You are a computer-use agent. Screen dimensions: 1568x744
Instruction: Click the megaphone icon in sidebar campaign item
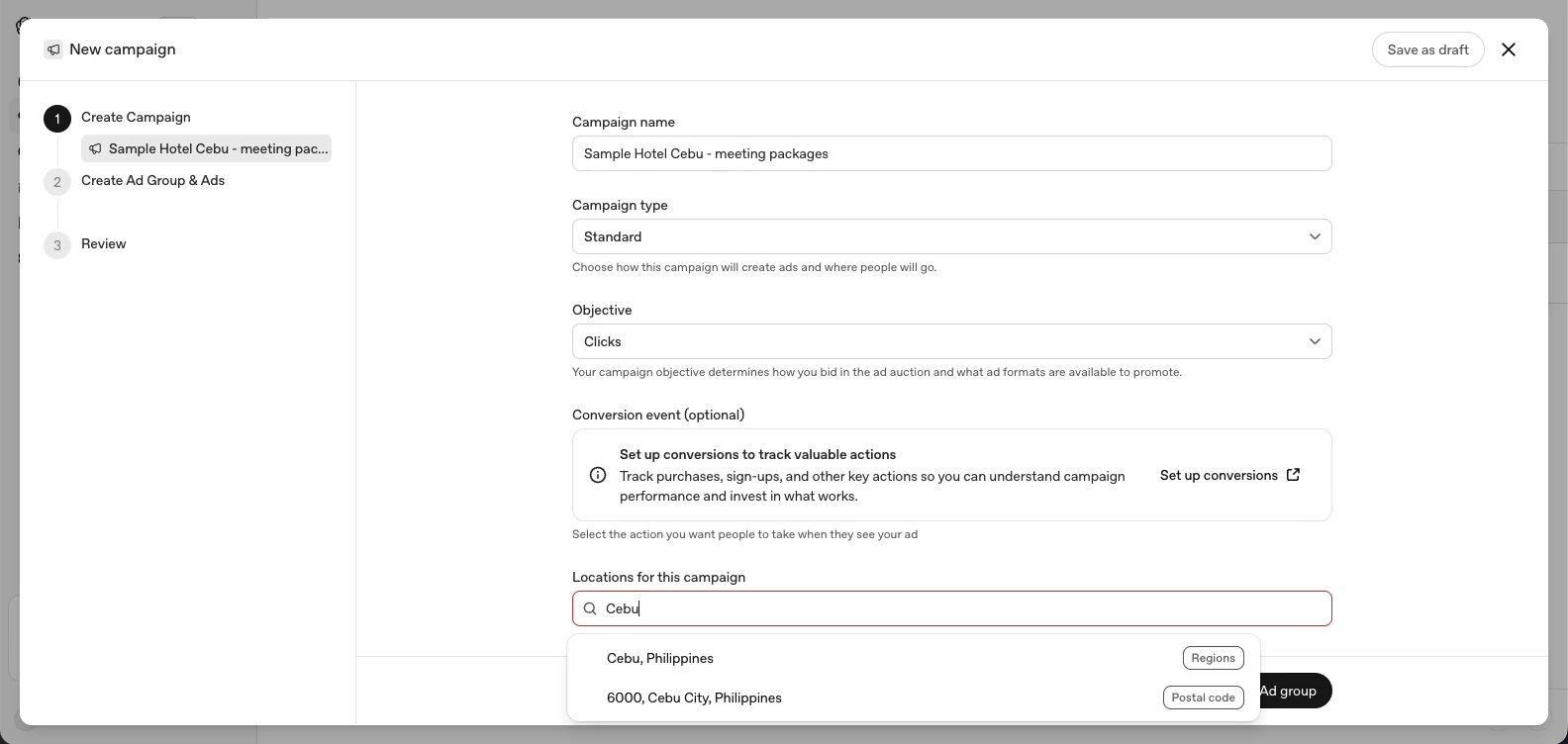95,148
